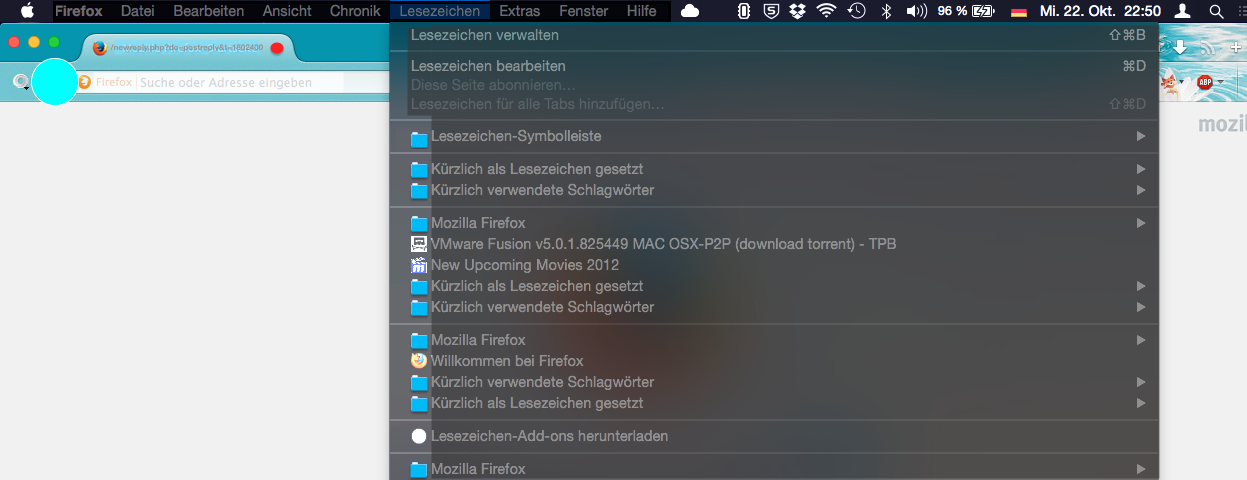Close the open Lesezeichen menu bar item
The height and width of the screenshot is (480, 1247).
click(x=439, y=11)
